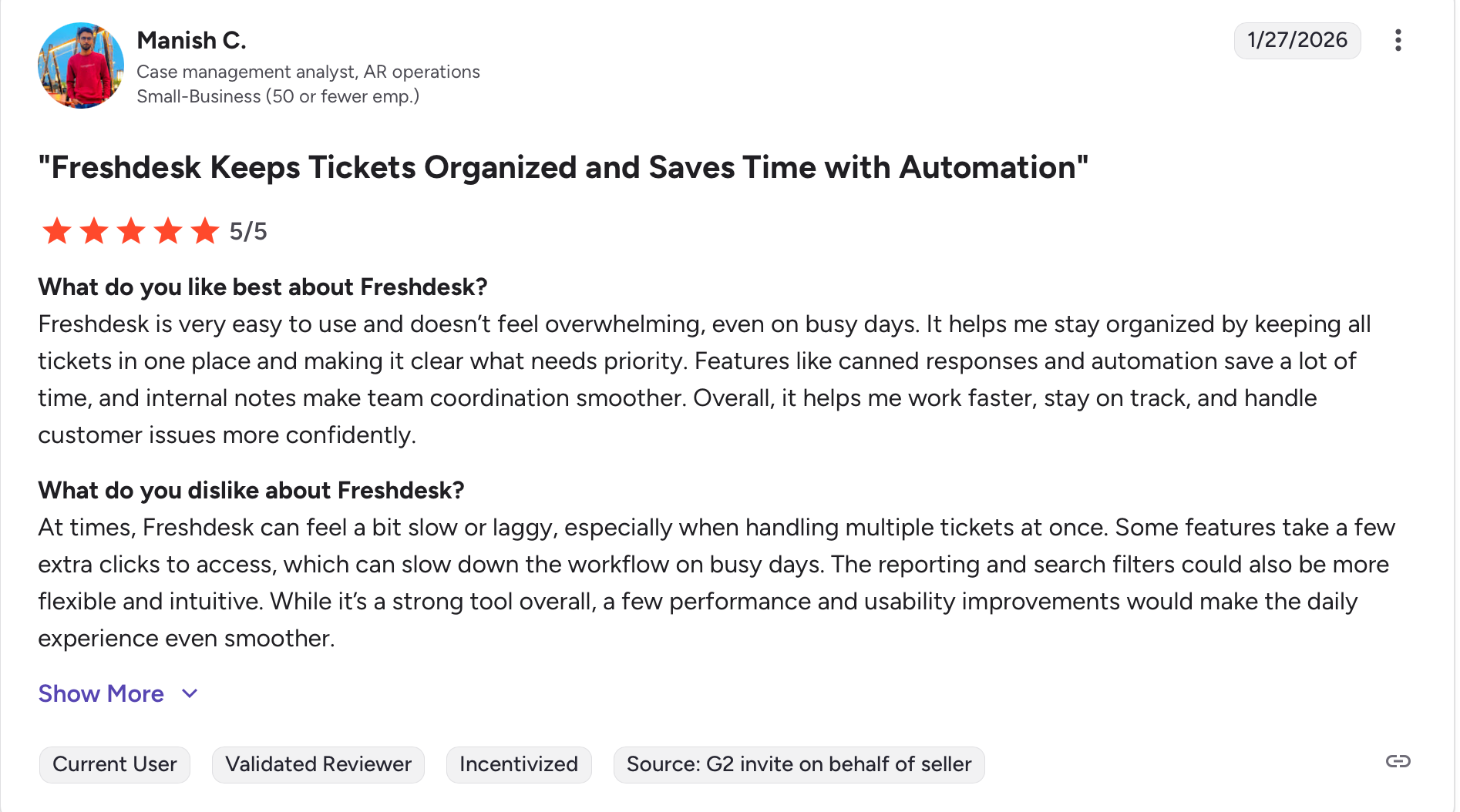Click the review title about Freshdesk automation
The width and height of the screenshot is (1460, 812).
point(563,167)
